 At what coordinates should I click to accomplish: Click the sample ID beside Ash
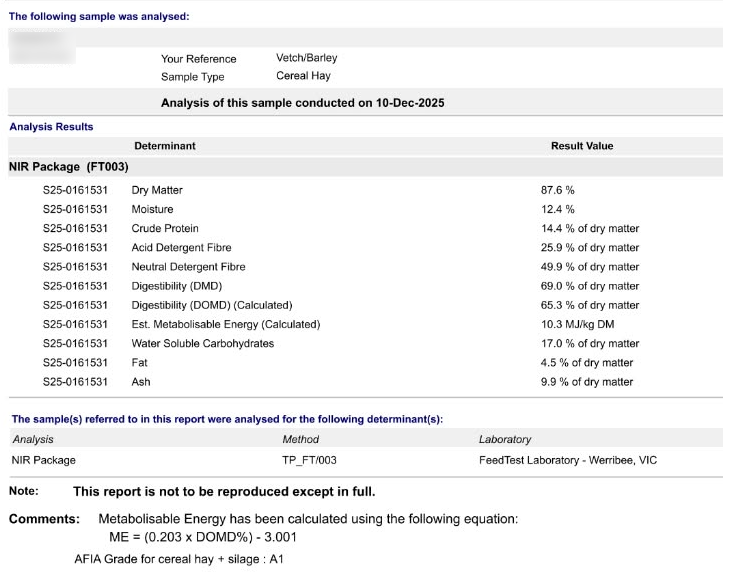(x=75, y=382)
